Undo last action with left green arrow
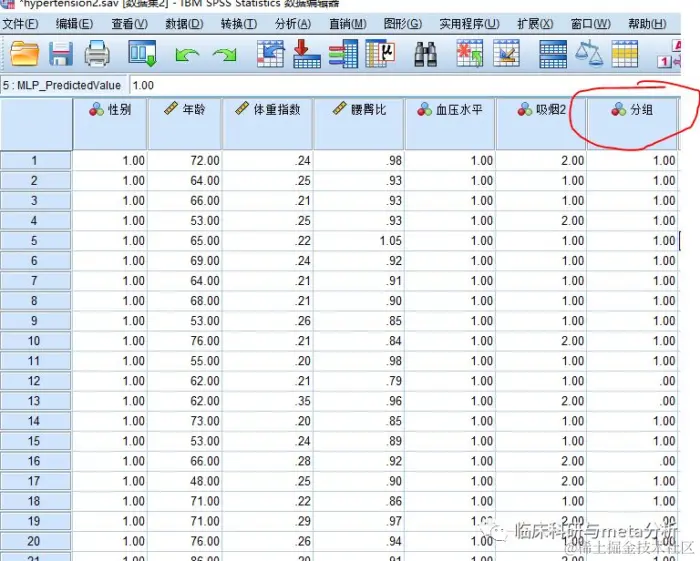Viewport: 700px width, 561px height. [187, 55]
